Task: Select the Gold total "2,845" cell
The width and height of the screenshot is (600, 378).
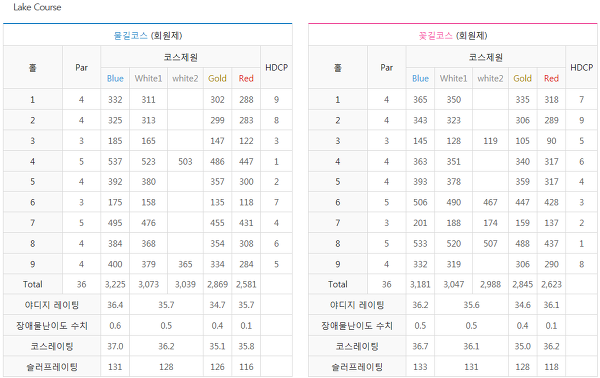Action: coord(522,284)
